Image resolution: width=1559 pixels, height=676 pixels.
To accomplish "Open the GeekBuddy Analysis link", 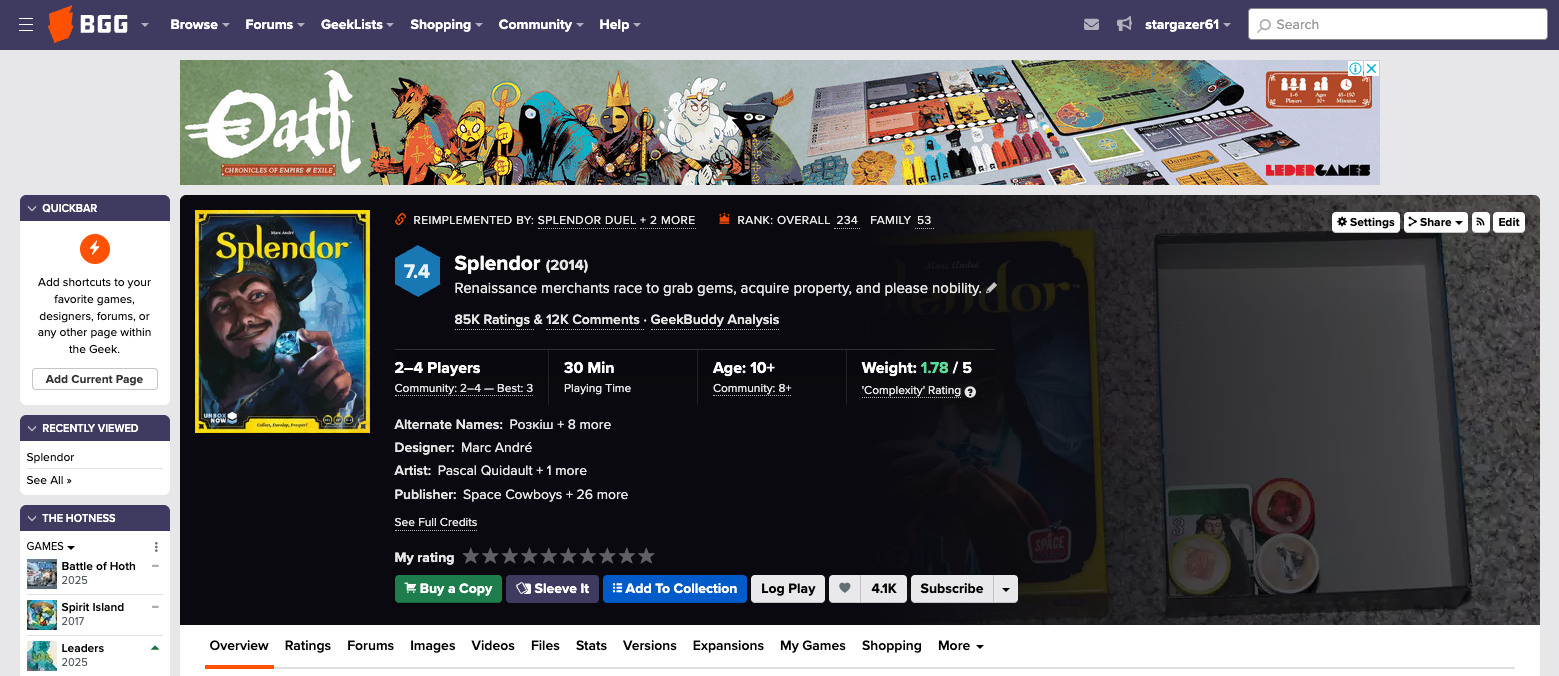I will click(715, 320).
